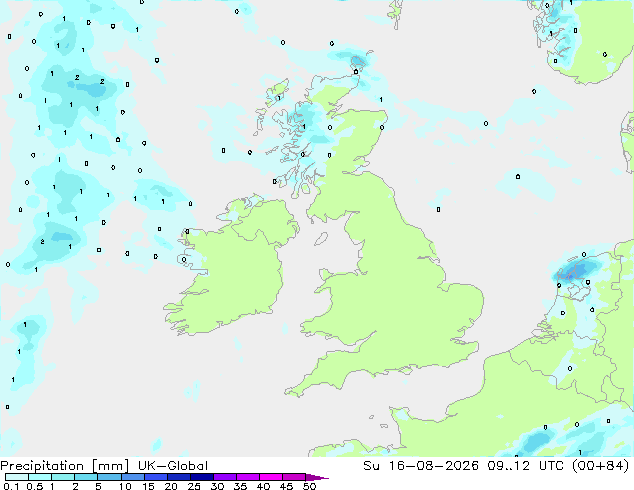Click the '15' legend scale label
The width and height of the screenshot is (634, 490).
point(148,486)
